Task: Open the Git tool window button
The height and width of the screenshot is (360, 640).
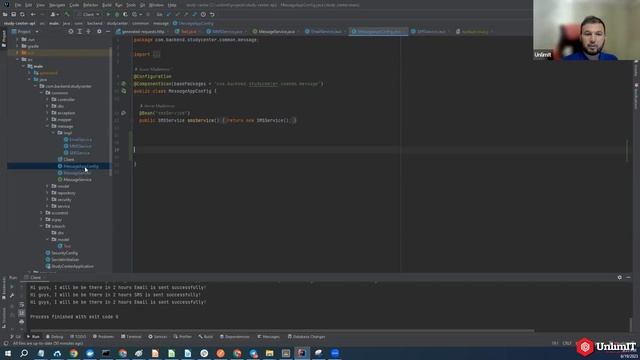Action: pos(15,337)
